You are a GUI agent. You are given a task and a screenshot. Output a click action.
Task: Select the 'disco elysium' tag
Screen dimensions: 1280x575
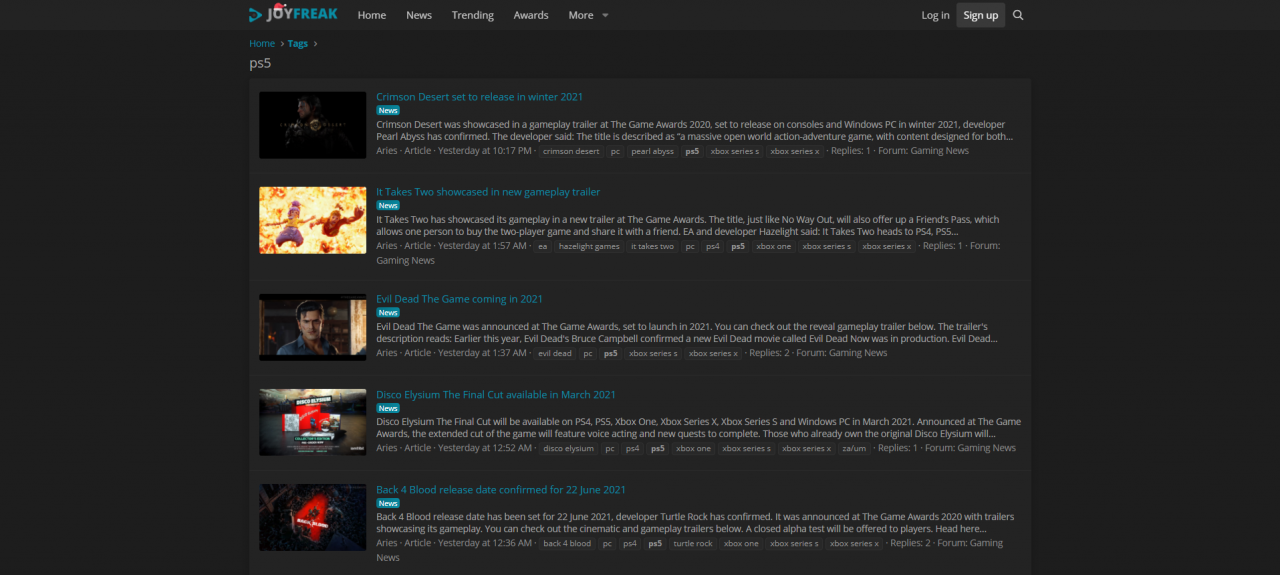(x=569, y=449)
